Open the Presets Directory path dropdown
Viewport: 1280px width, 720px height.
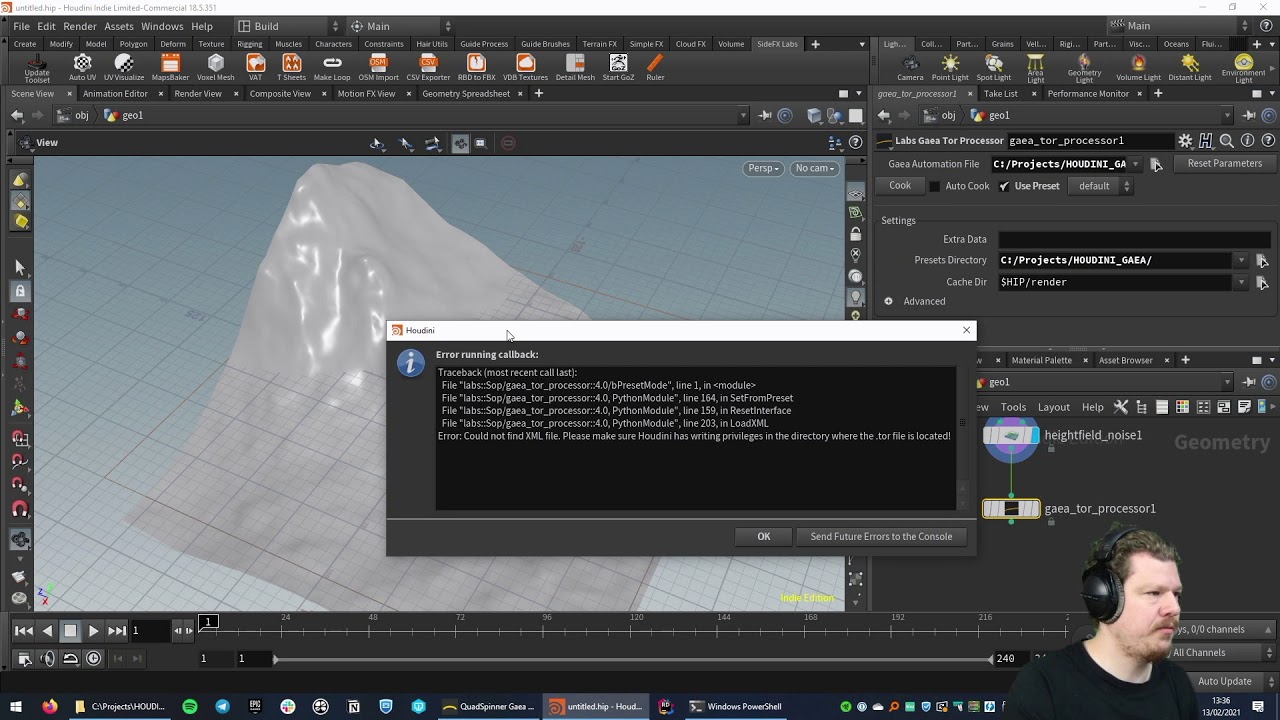click(1241, 260)
